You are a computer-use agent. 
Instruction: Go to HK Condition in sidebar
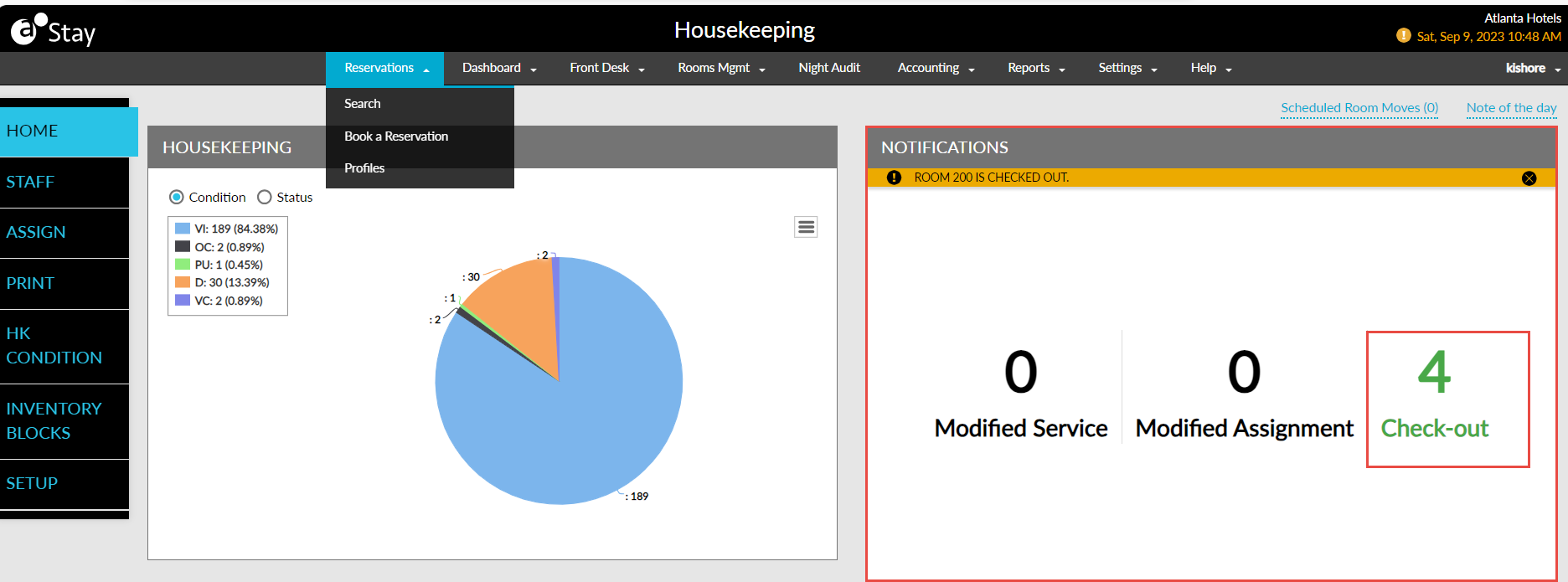pos(54,346)
